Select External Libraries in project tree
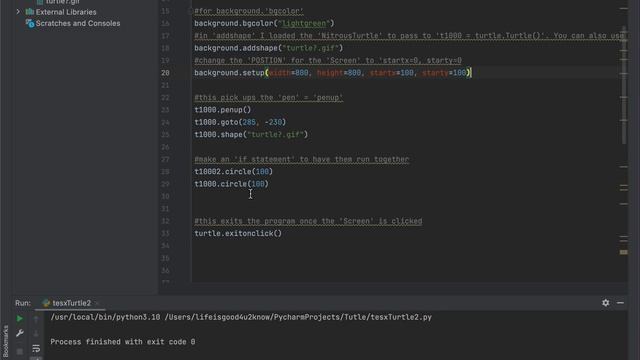Viewport: 640px width, 360px height. click(66, 12)
